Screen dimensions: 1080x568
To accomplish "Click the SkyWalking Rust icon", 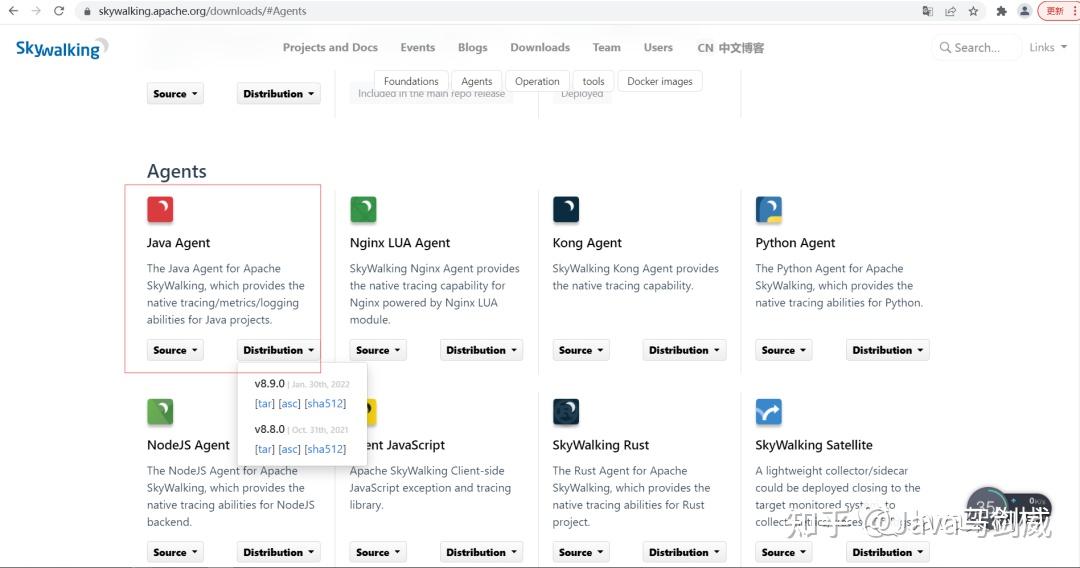I will [x=566, y=411].
